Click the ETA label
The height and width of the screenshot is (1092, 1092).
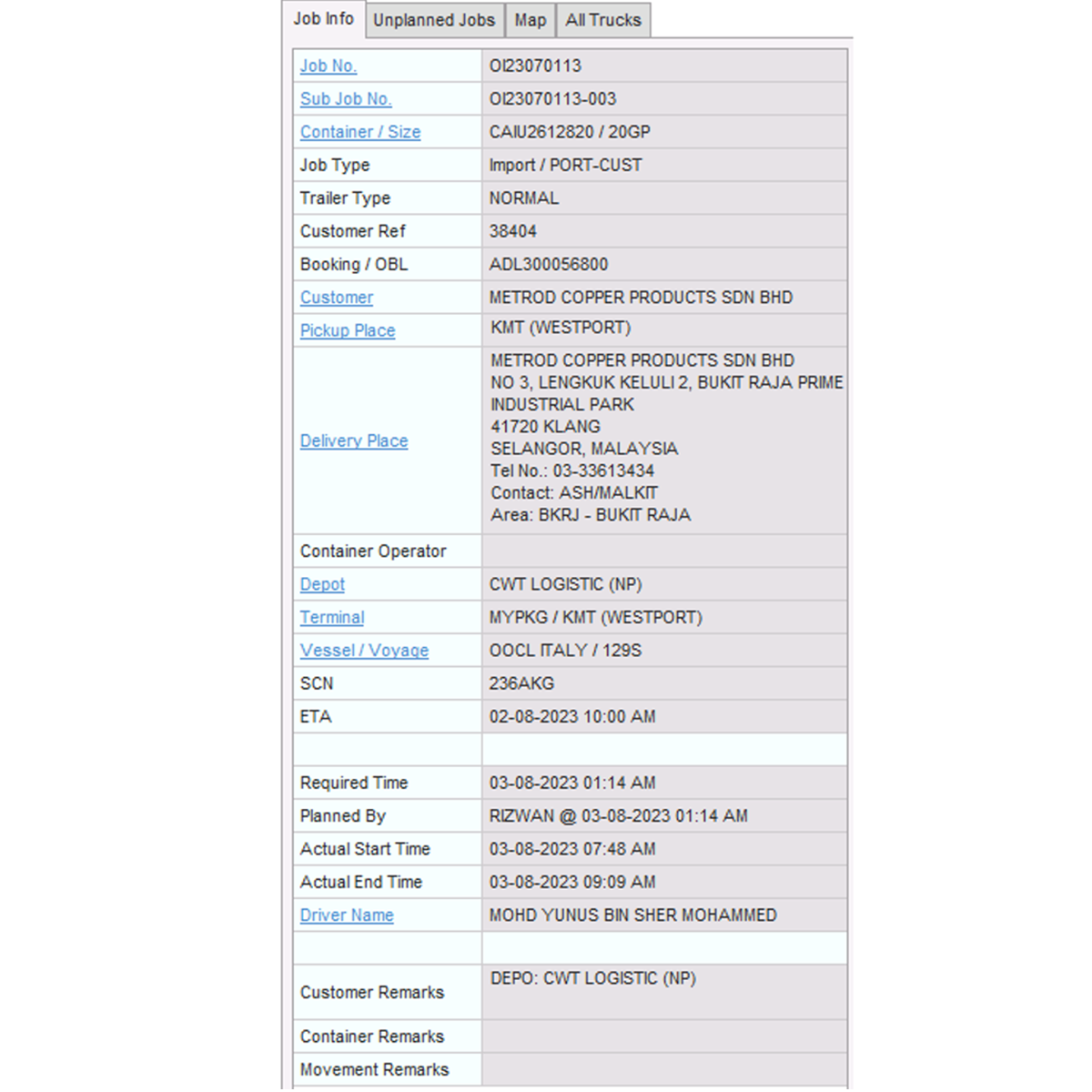[316, 717]
